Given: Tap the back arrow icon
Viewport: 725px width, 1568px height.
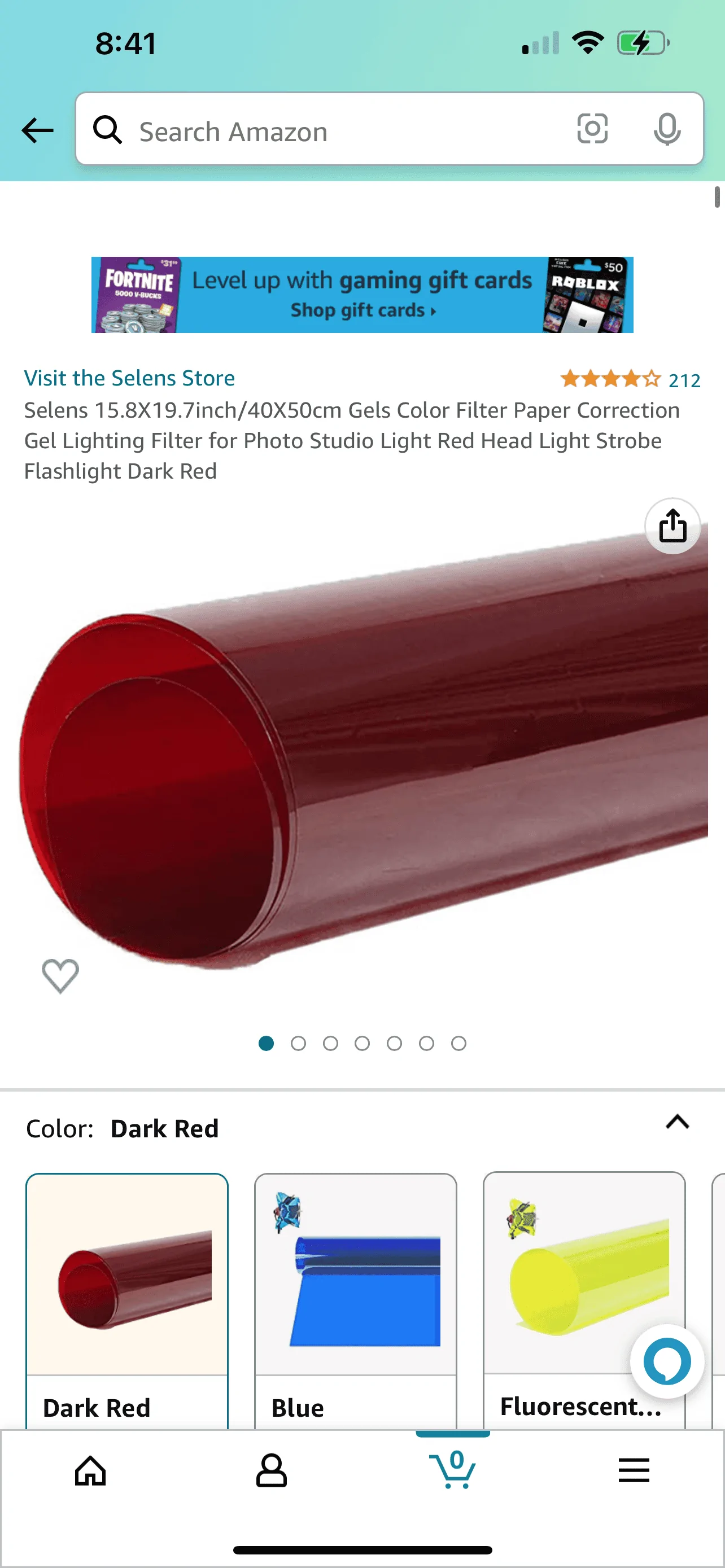Looking at the screenshot, I should coord(37,130).
